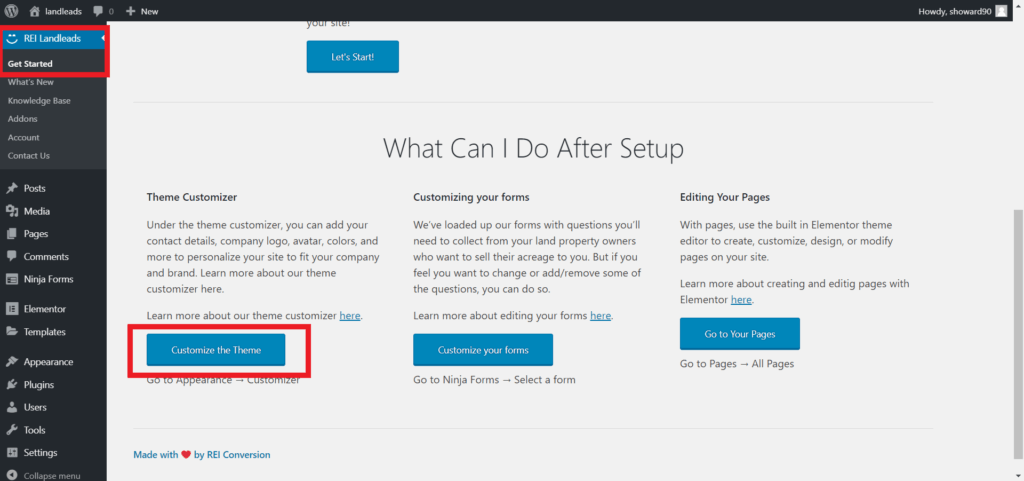Open the landleads site home icon
Screen dimensions: 1024x481
[35, 11]
